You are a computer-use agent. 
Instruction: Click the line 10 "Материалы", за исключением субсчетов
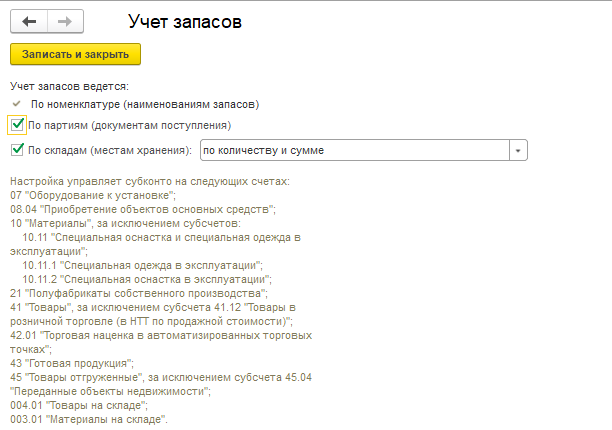126,224
